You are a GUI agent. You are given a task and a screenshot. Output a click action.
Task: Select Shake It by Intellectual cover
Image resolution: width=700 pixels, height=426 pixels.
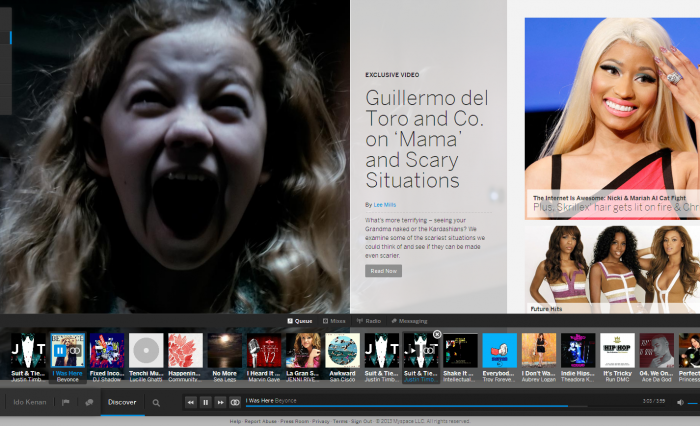pyautogui.click(x=460, y=351)
